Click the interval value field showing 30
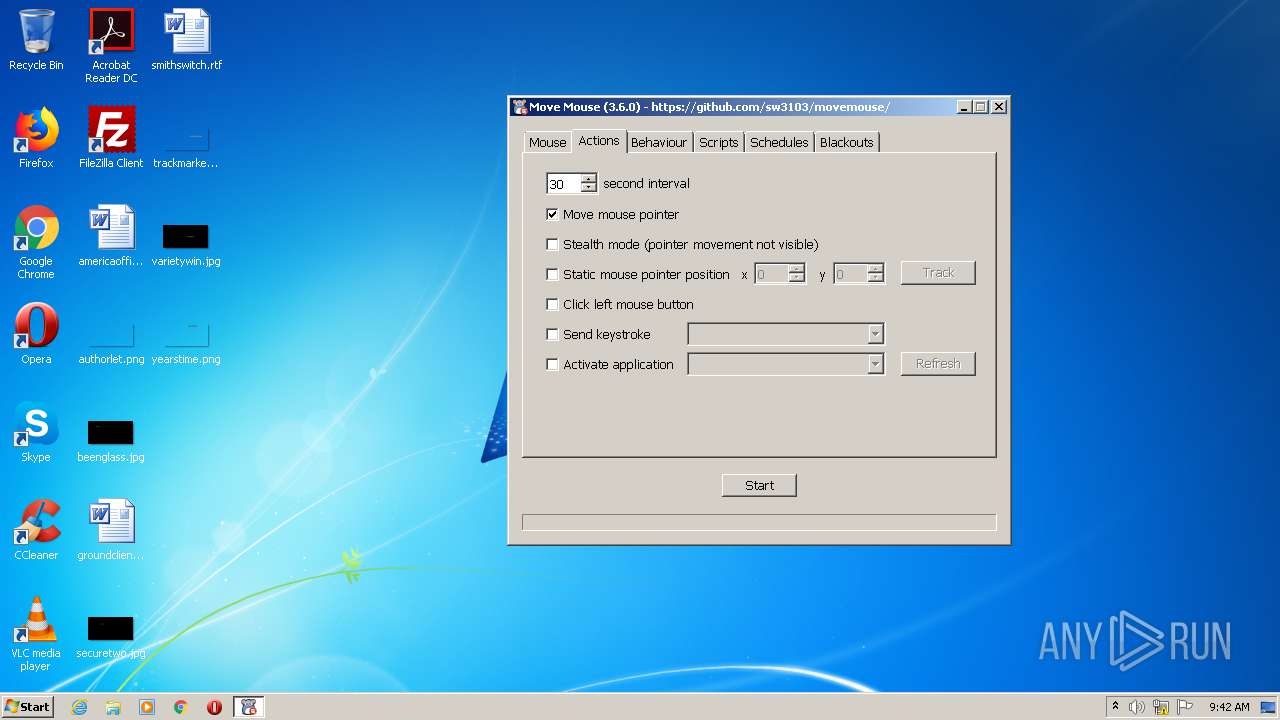This screenshot has height=720, width=1280. tap(564, 184)
